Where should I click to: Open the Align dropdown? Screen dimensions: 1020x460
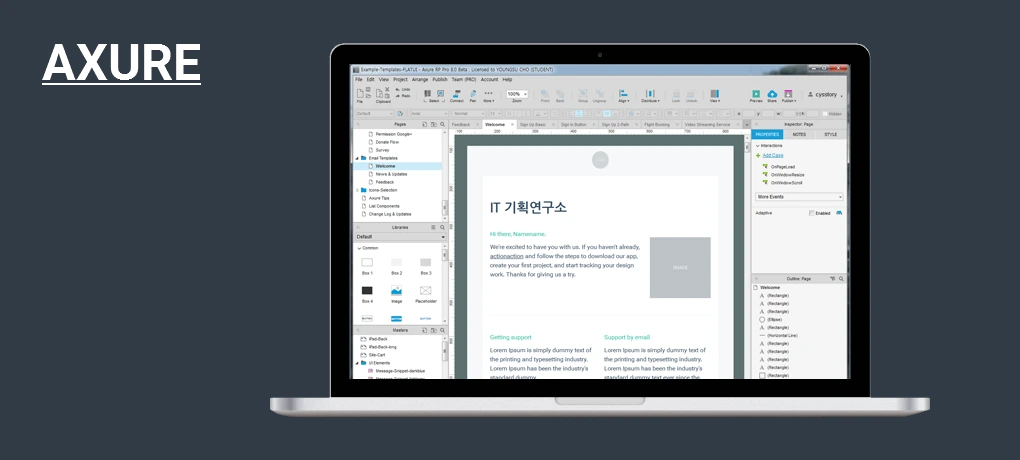(623, 96)
